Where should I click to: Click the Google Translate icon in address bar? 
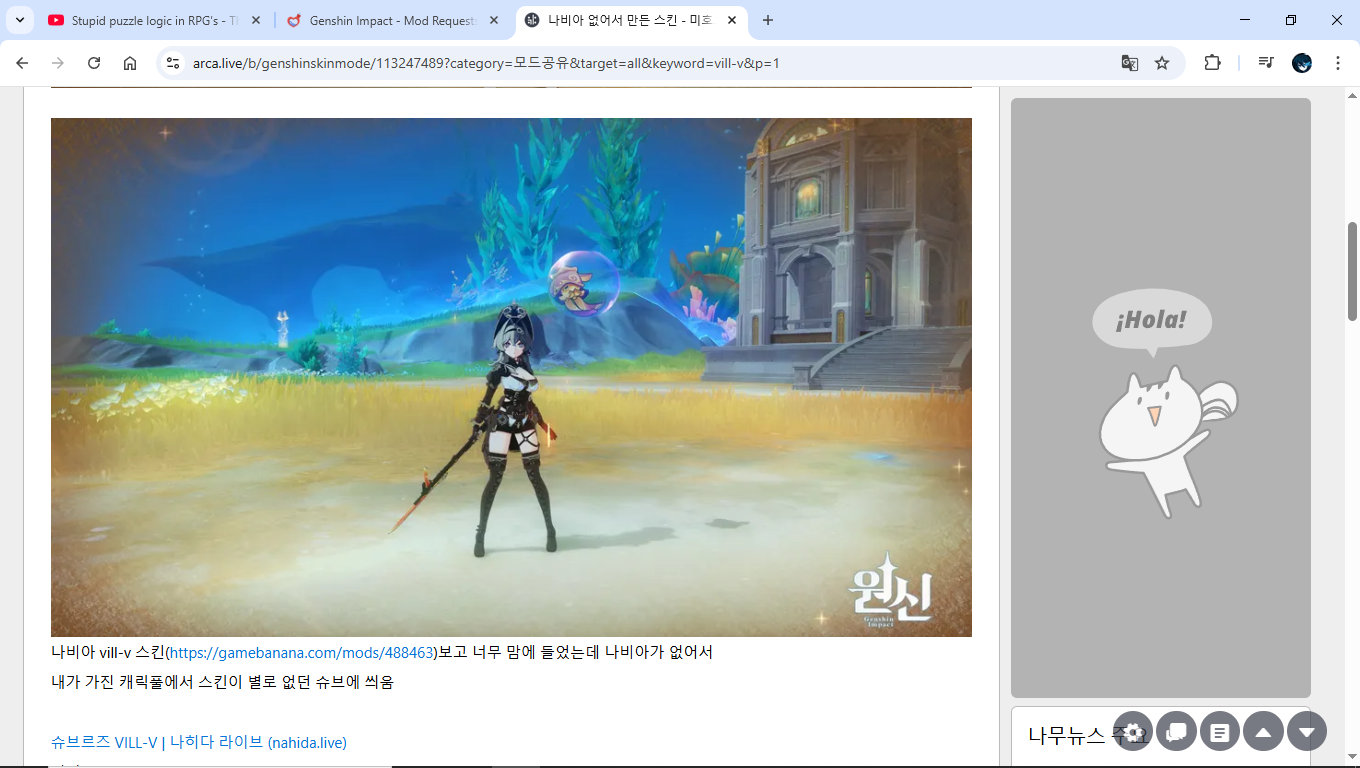[x=1130, y=63]
